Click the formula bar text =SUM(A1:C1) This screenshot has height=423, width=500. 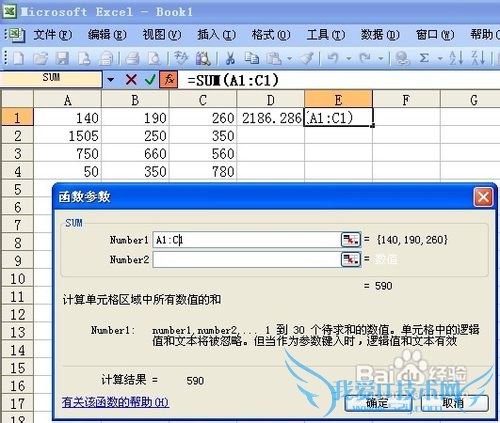(233, 80)
